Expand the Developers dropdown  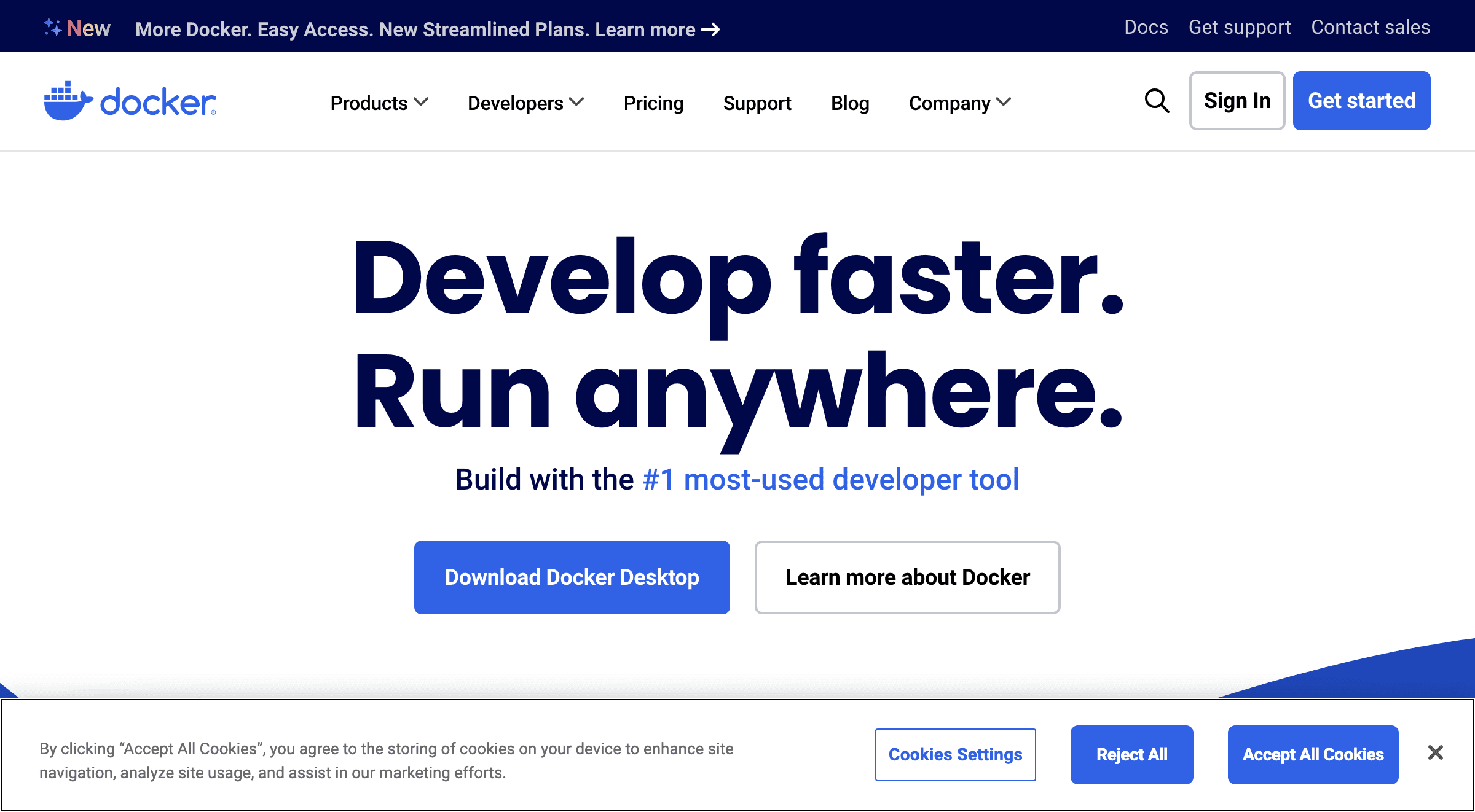(x=525, y=103)
